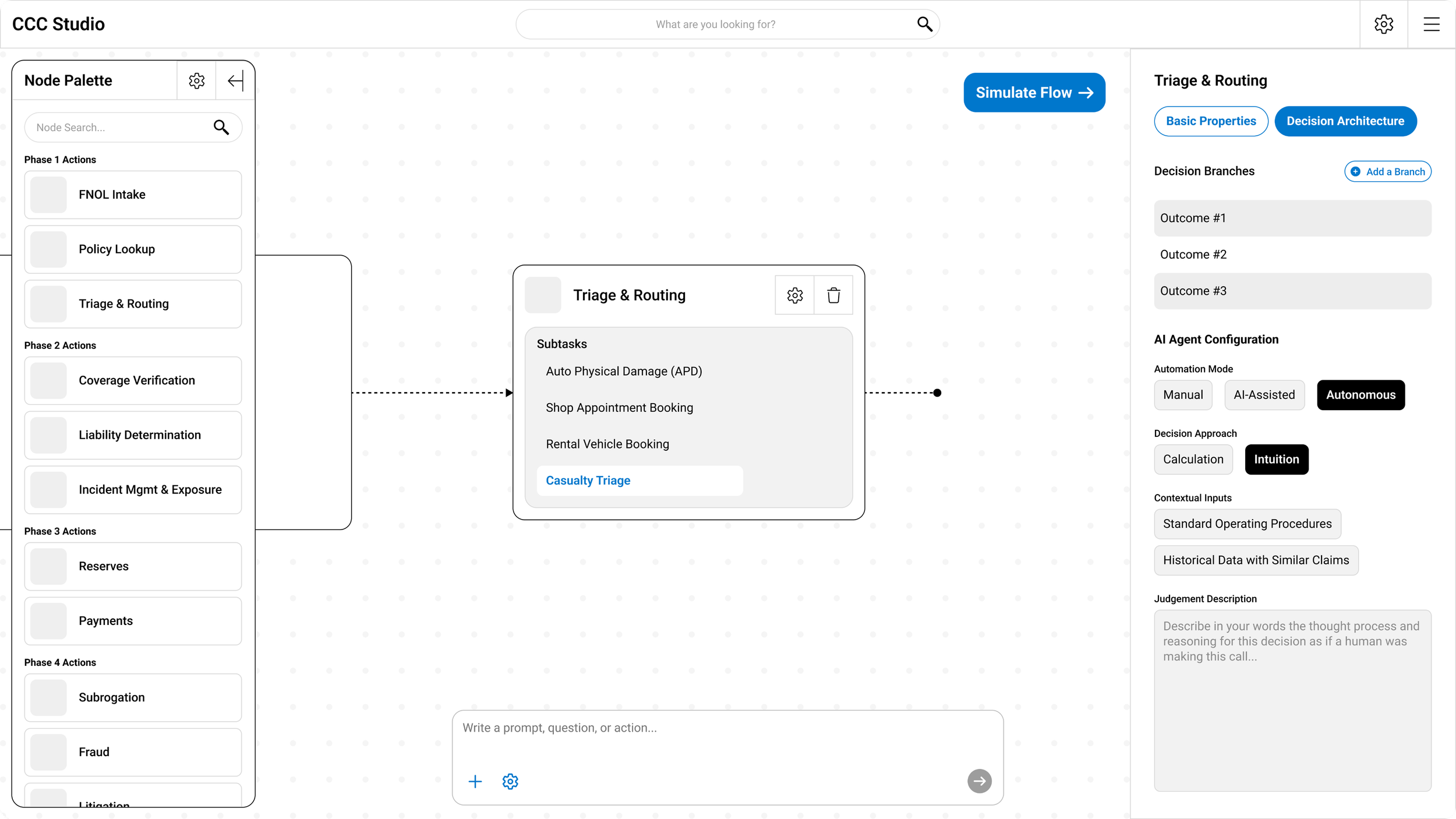Set Automation Mode to Manual
The height and width of the screenshot is (819, 1456).
[1183, 395]
